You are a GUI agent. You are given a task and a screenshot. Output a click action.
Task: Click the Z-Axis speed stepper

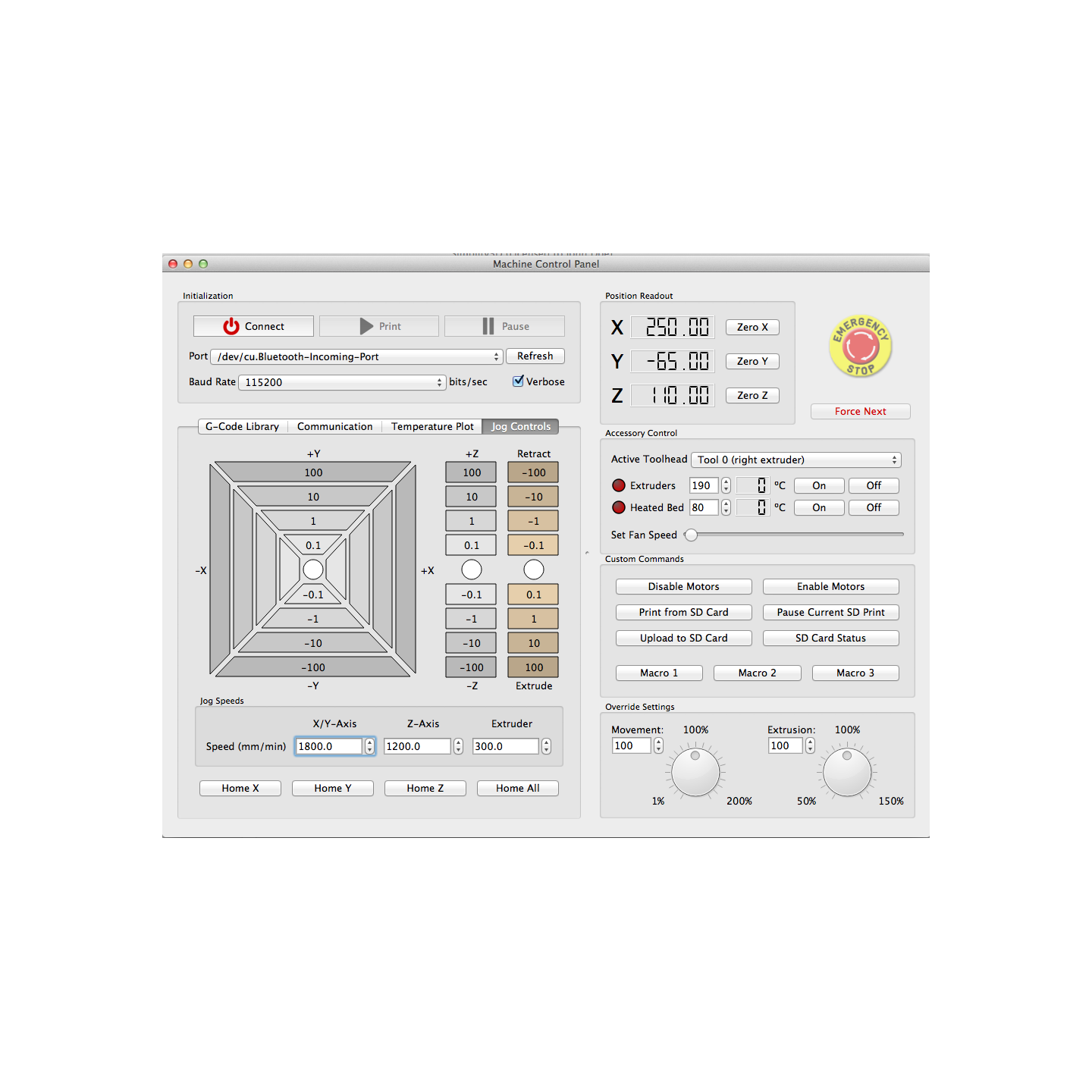(458, 746)
